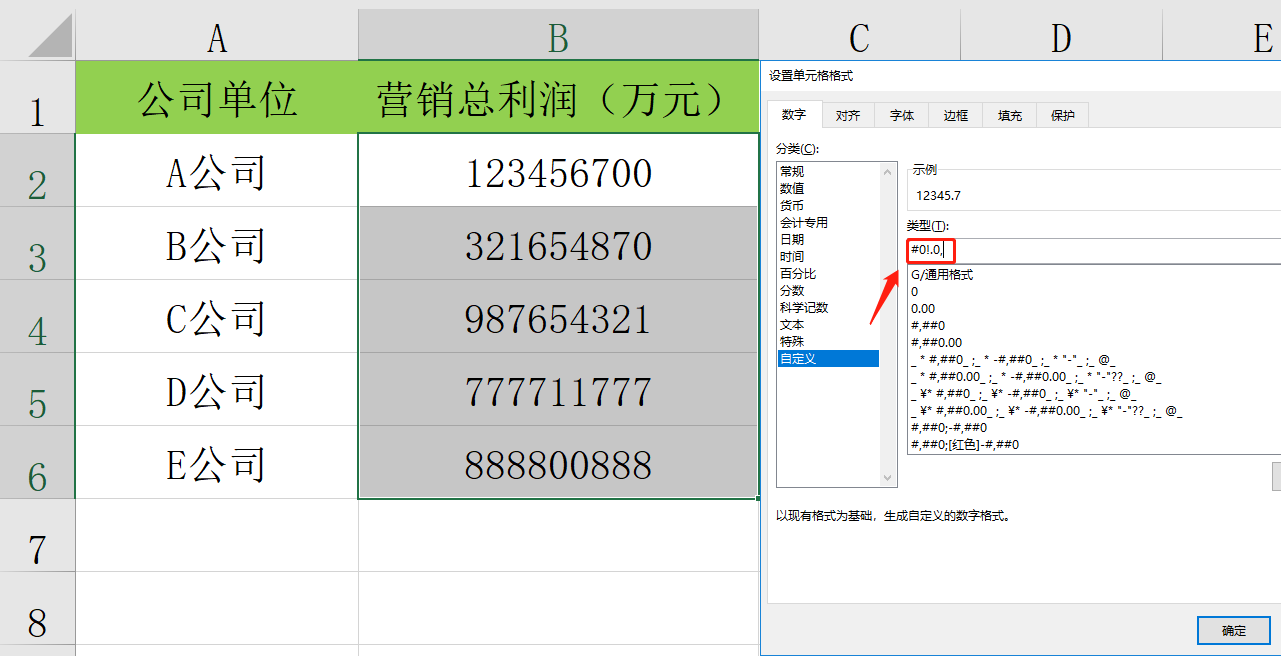Select row 5 header
Viewport: 1281px width, 656px height.
(x=37, y=389)
